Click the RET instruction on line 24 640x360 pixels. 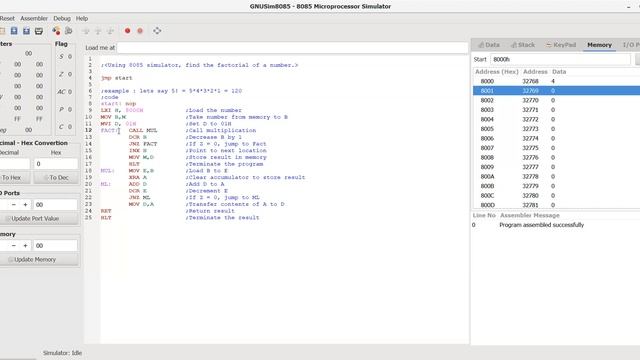tap(106, 211)
